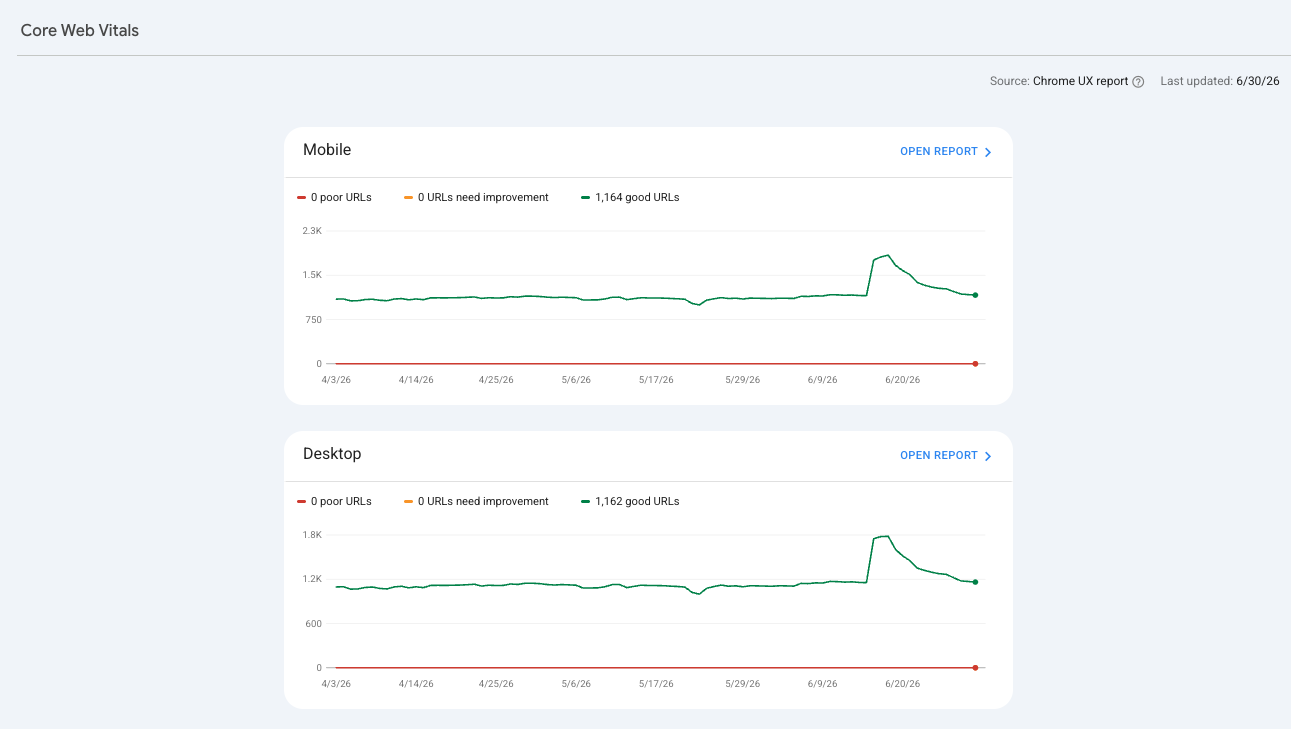Click the '5/6/26' date on Mobile chart axis
Screen dimensions: 1291x729
click(x=576, y=380)
